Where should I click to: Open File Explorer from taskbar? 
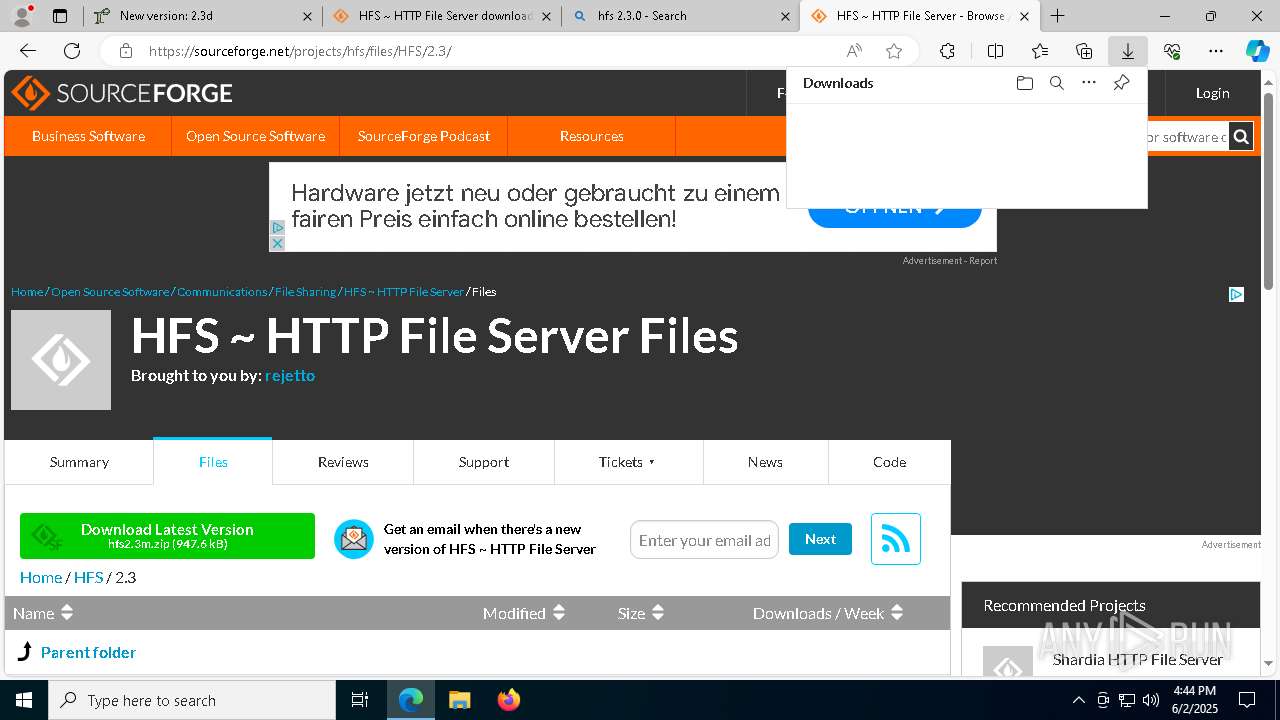[459, 700]
